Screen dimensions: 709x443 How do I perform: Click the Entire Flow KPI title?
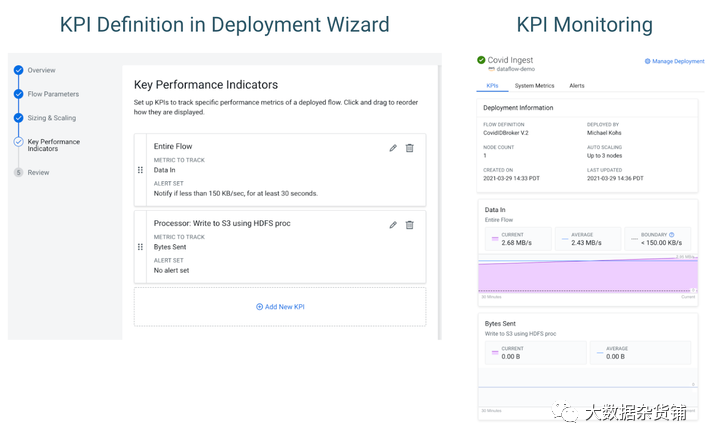[x=173, y=146]
